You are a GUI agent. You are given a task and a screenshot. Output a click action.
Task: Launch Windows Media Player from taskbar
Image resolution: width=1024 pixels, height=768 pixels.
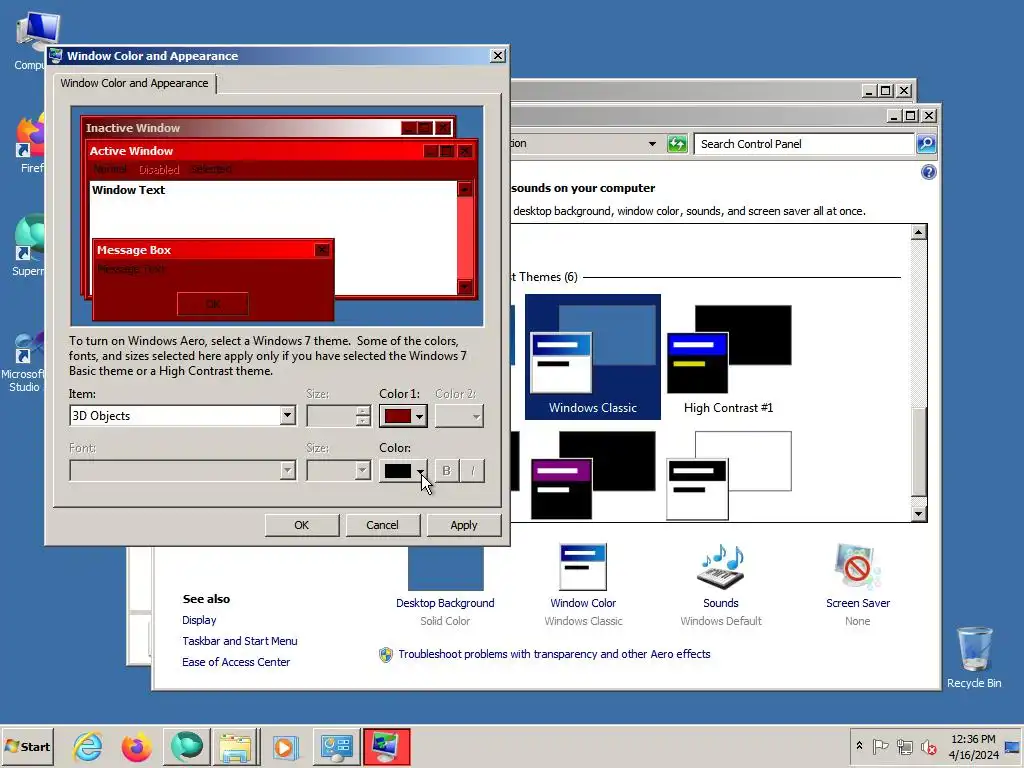285,746
